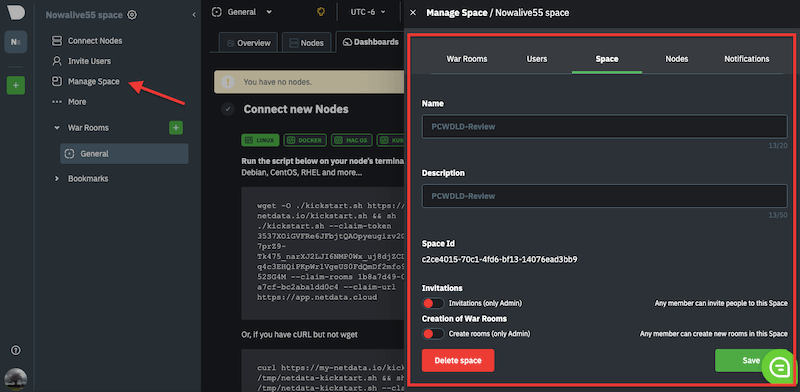Open the More menu in sidebar
This screenshot has width=800, height=392.
point(69,102)
